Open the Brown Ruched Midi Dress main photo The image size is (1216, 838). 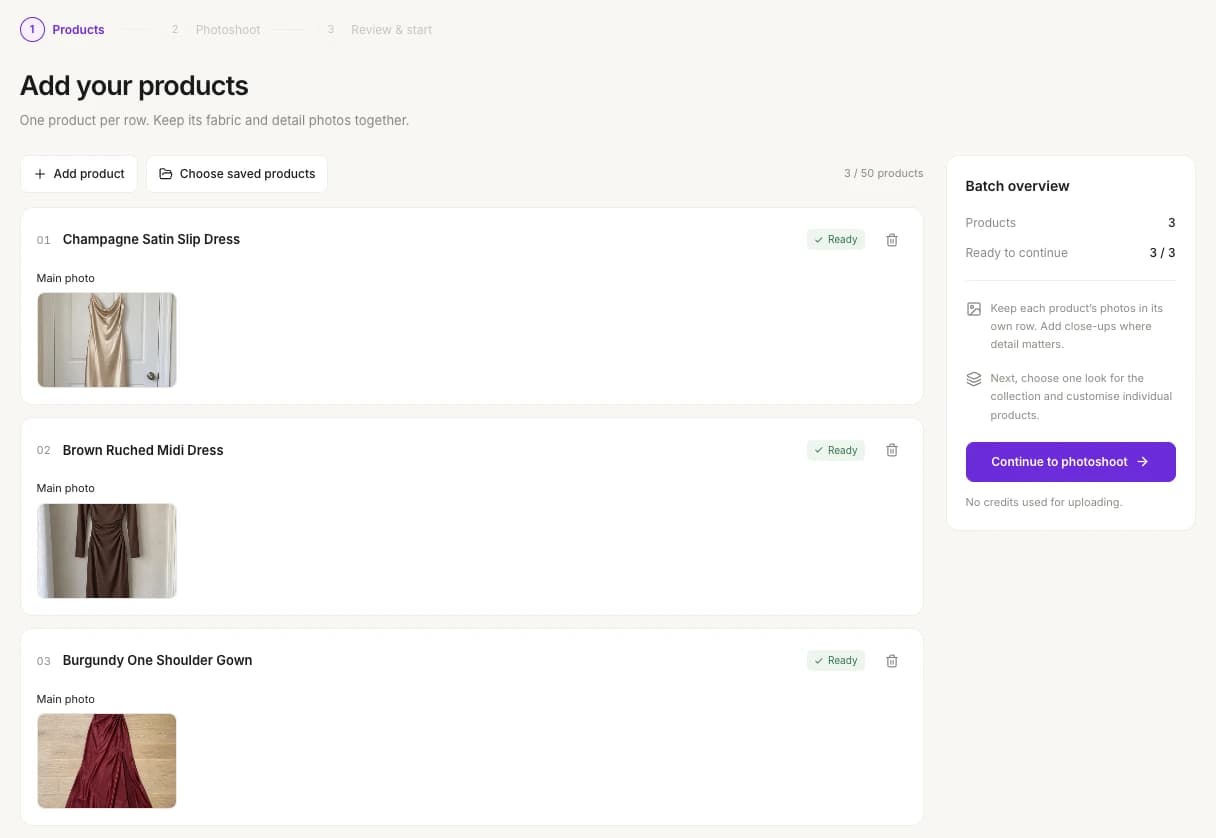point(107,551)
